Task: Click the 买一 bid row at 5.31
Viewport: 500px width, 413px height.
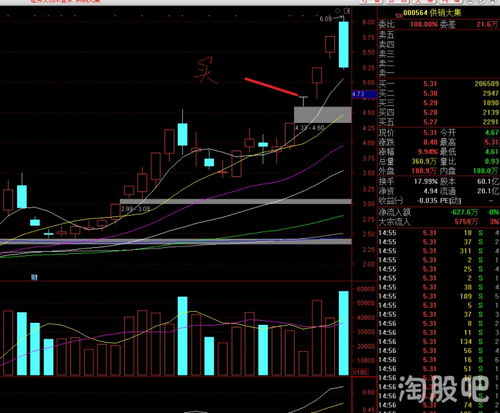Action: (x=439, y=83)
